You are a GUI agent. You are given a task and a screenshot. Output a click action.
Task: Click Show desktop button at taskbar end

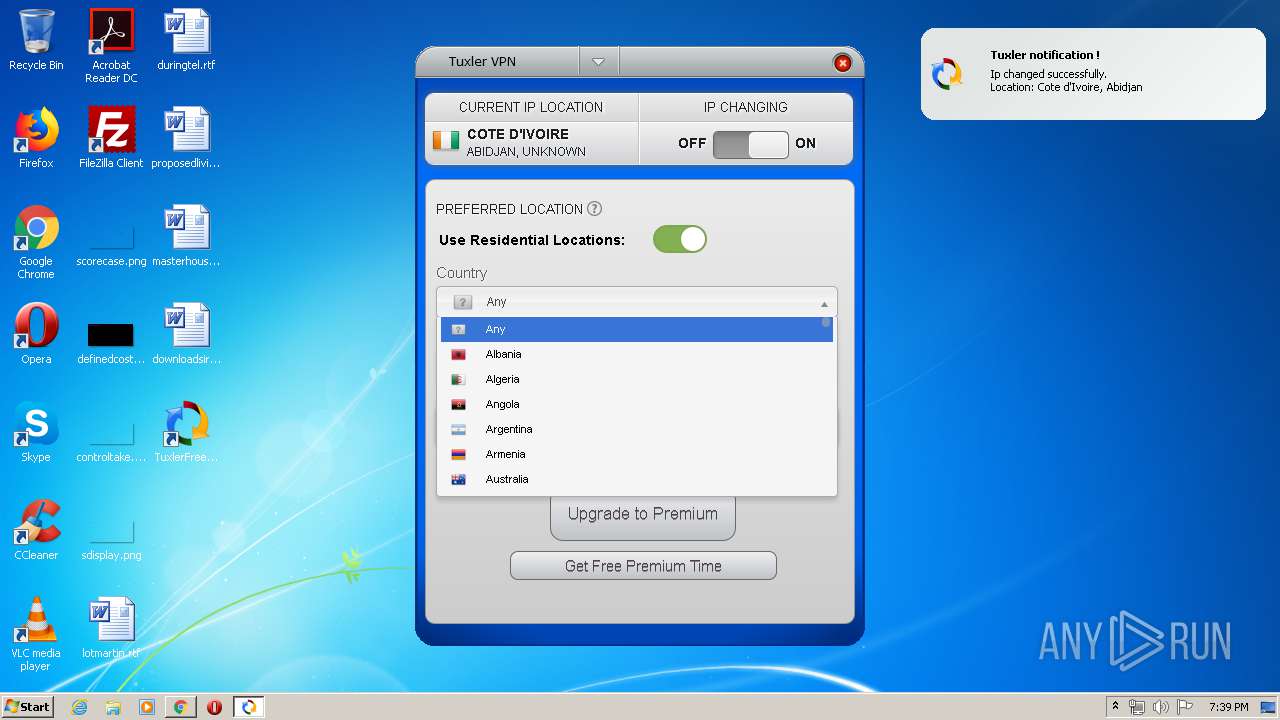(1268, 707)
